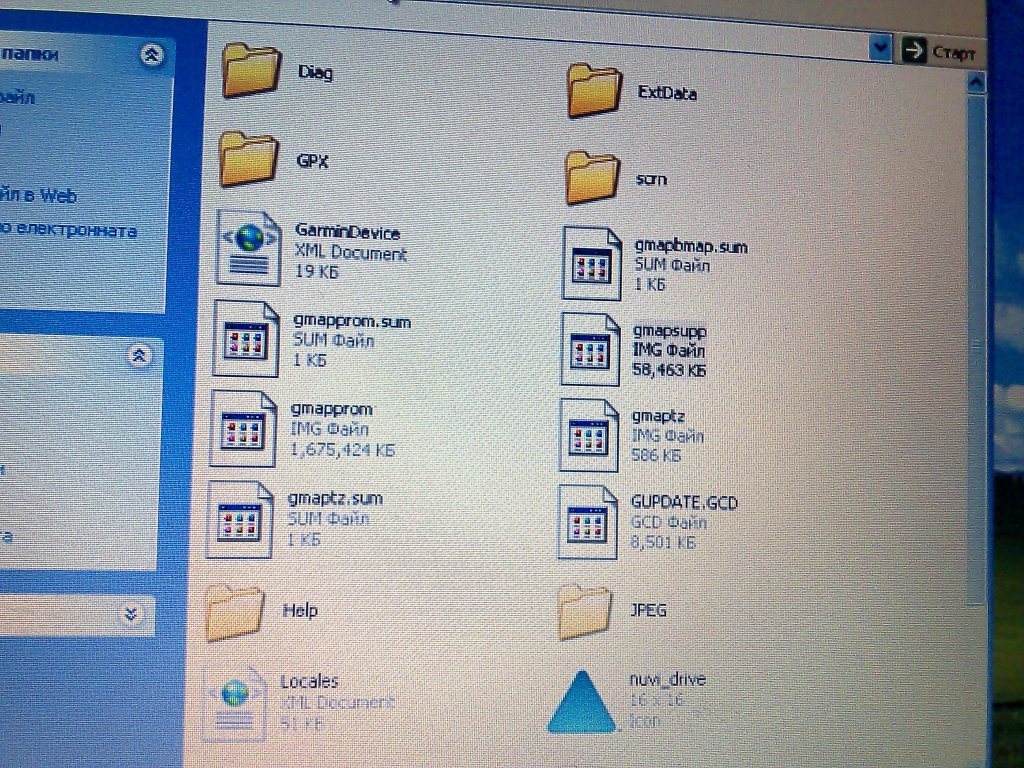1024x768 pixels.
Task: Open the Diag folder icon
Action: click(251, 70)
